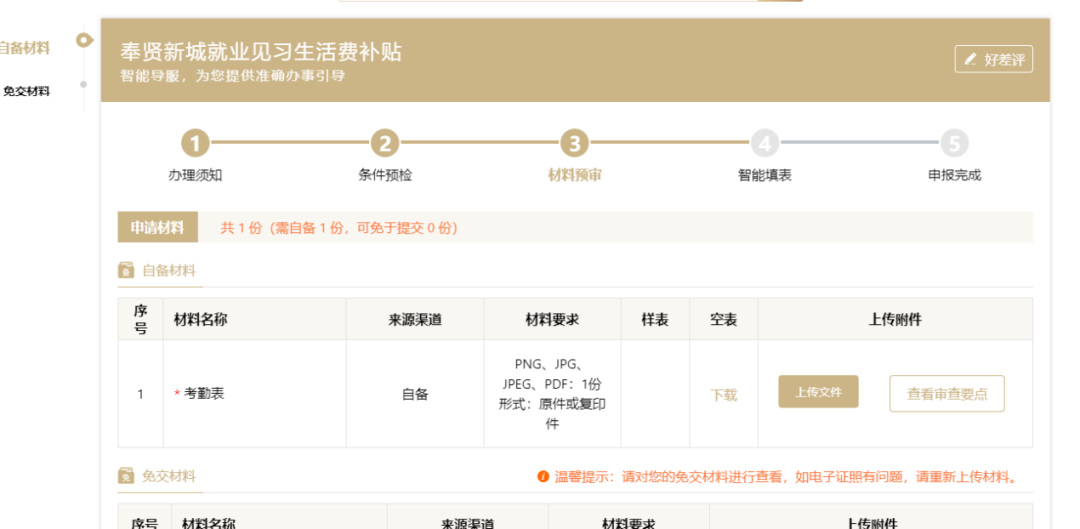
Task: Click the 自备 source channel cell
Action: (415, 394)
